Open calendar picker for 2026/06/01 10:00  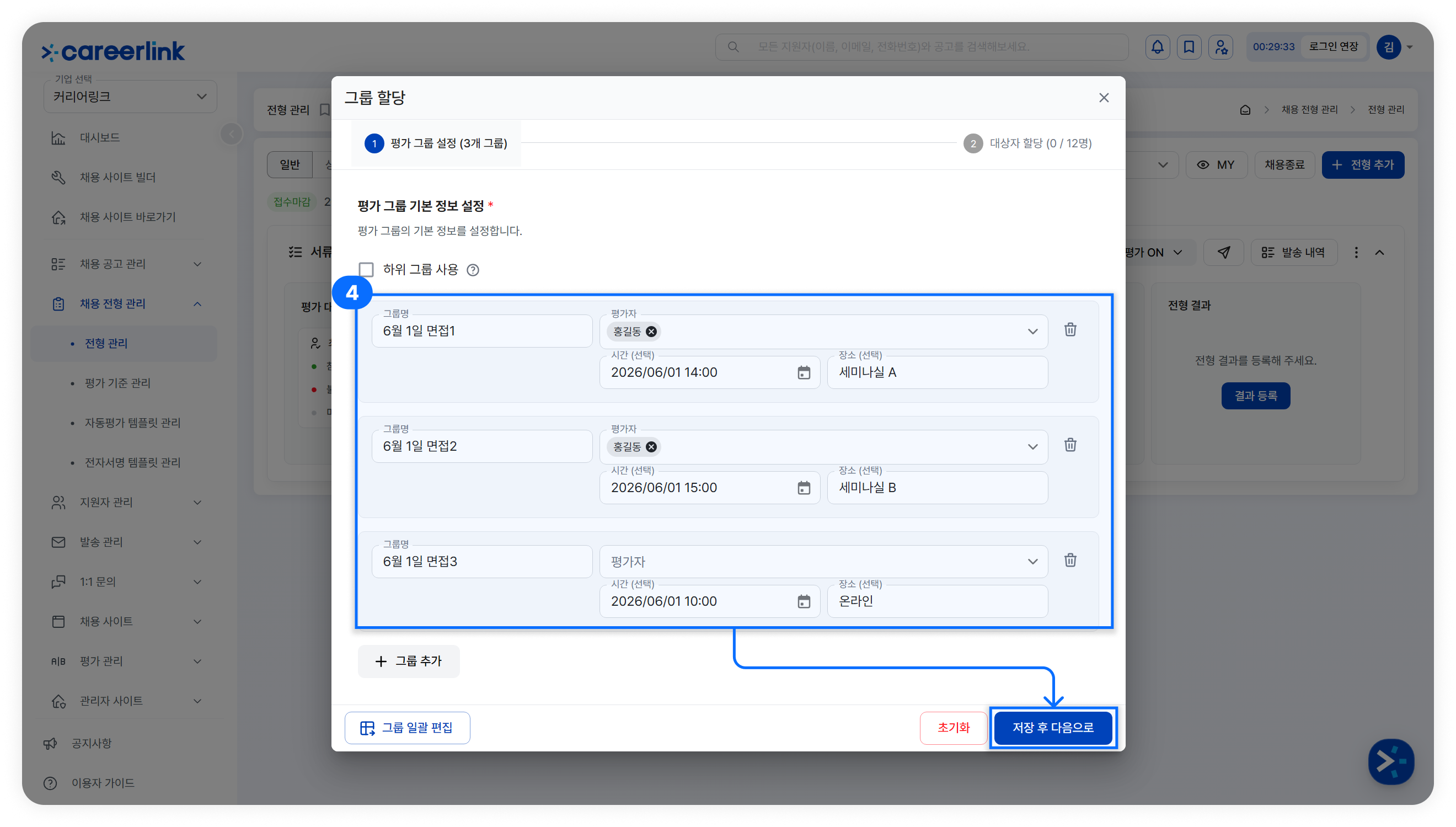(x=804, y=601)
